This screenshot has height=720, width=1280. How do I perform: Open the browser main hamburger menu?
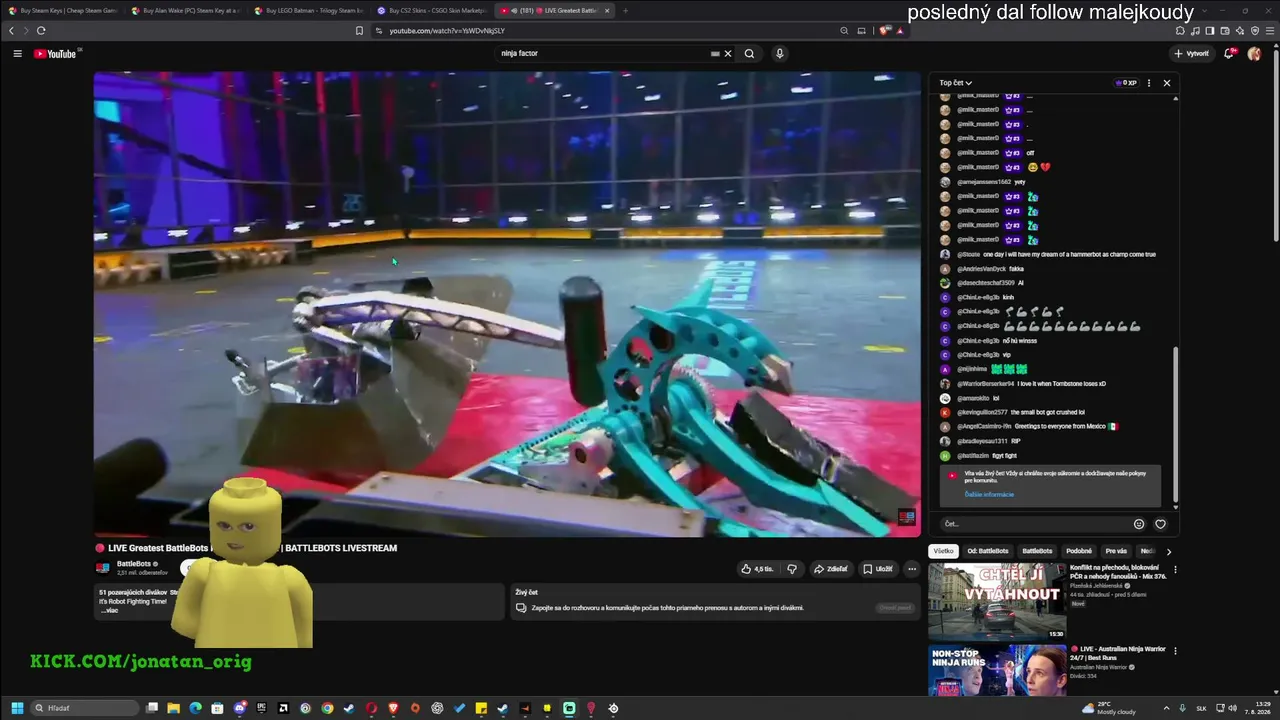[1270, 31]
